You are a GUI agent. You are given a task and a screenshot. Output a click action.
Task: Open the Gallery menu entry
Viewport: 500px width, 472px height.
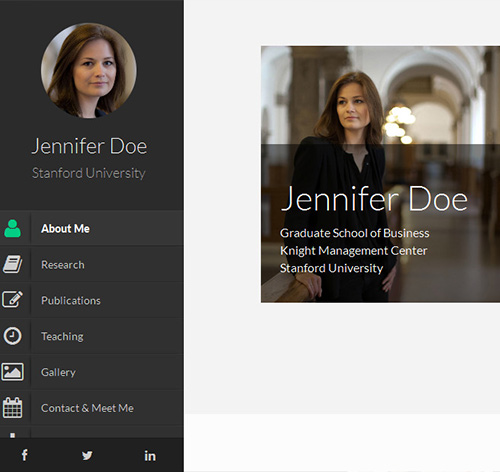[91, 372]
